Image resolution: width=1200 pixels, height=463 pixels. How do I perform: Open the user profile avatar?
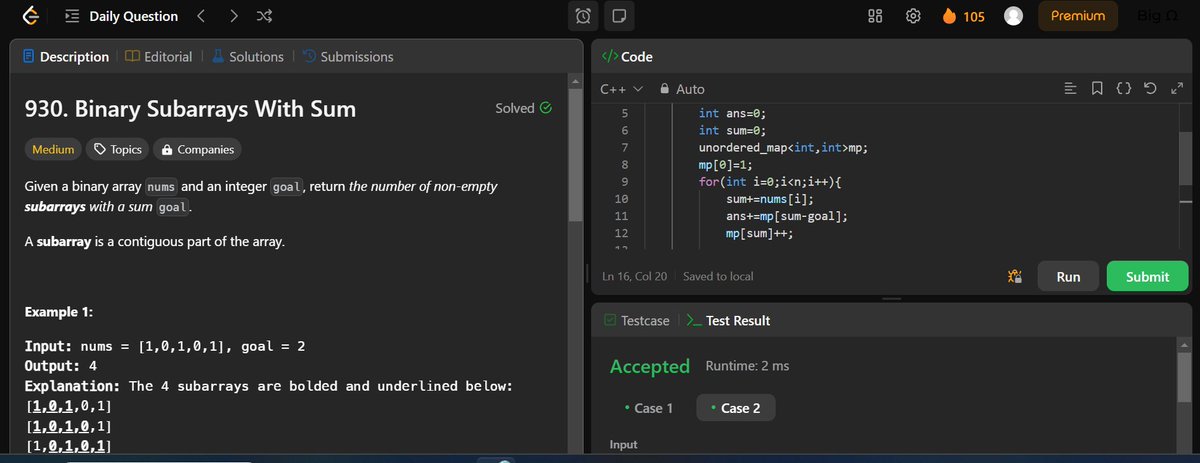pos(1014,16)
